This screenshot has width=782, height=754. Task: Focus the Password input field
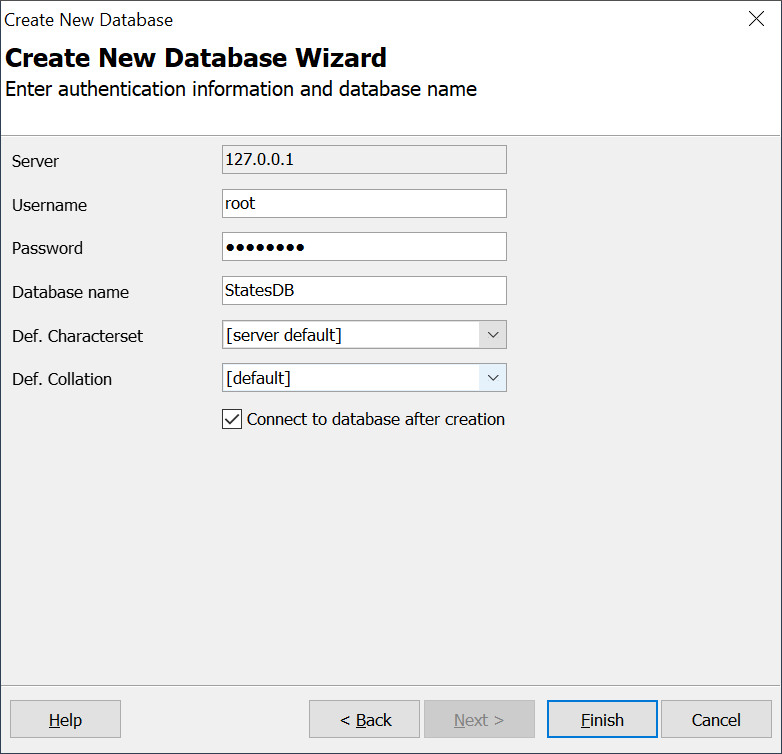click(364, 246)
